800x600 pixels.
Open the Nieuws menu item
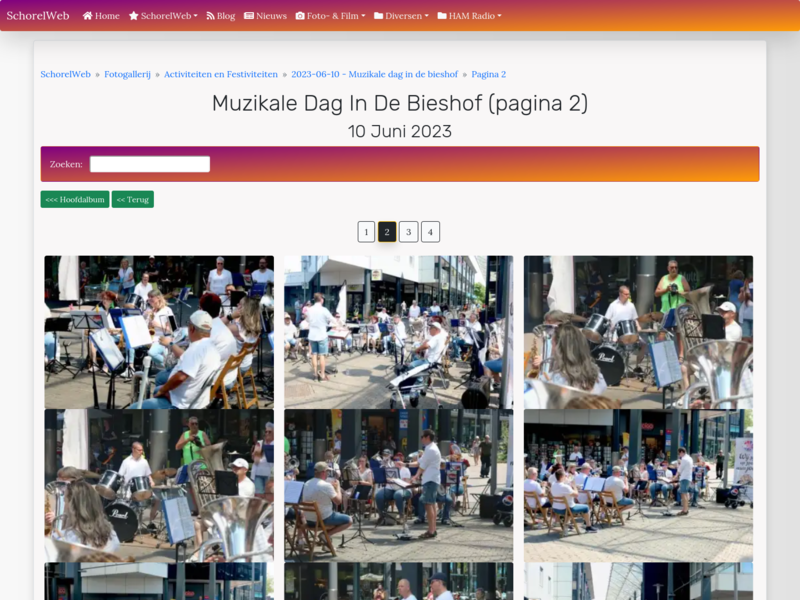(x=265, y=16)
